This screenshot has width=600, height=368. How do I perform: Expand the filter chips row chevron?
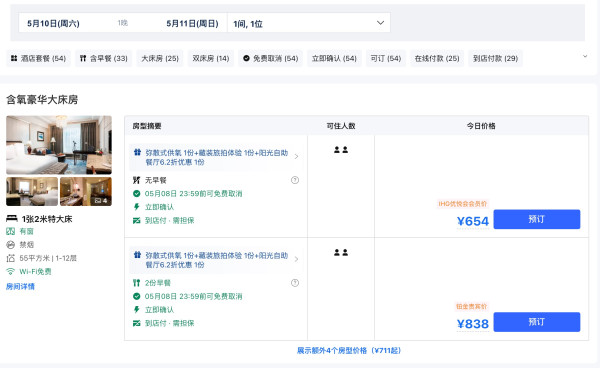click(x=585, y=57)
